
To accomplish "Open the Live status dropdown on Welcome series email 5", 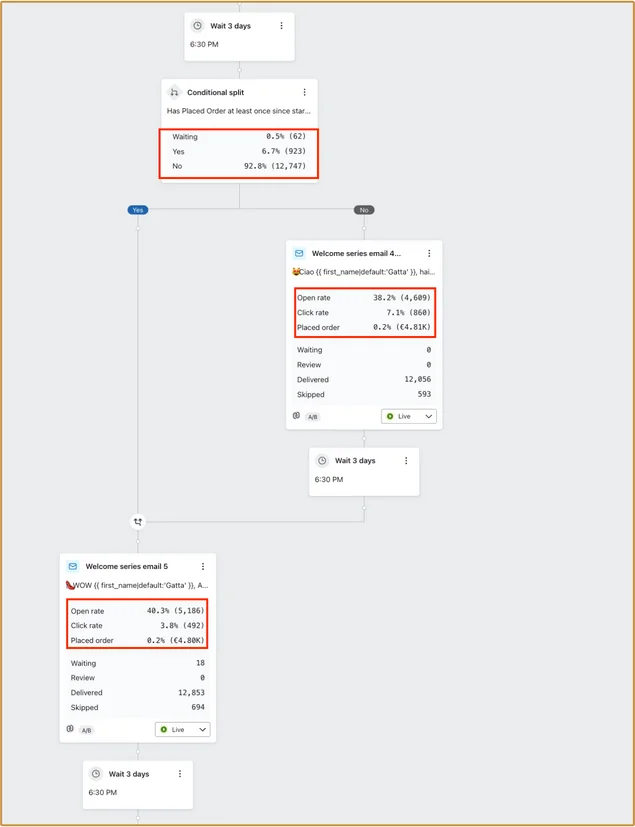I will click(x=182, y=729).
